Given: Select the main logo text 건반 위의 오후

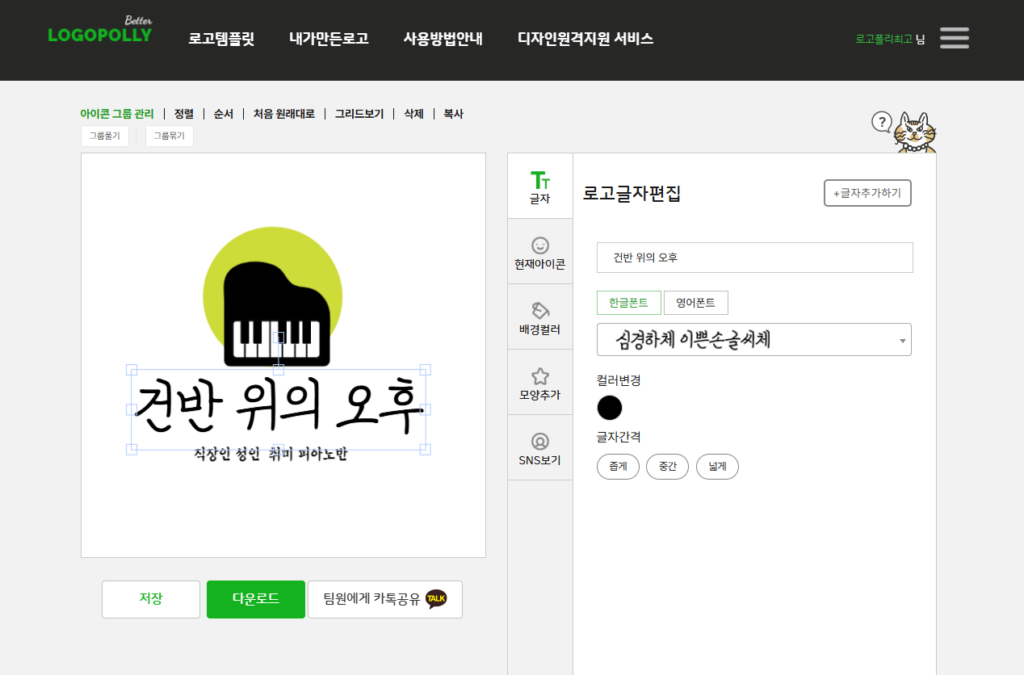Looking at the screenshot, I should coord(279,408).
